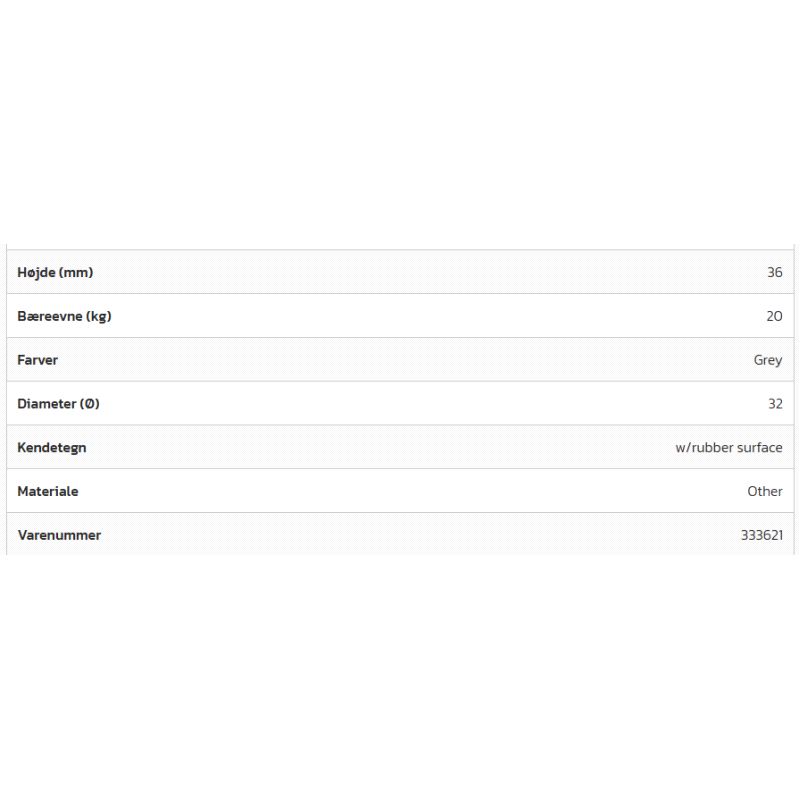This screenshot has height=800, width=800.
Task: Click the blank middle of the Kendetegn row
Action: click(400, 448)
